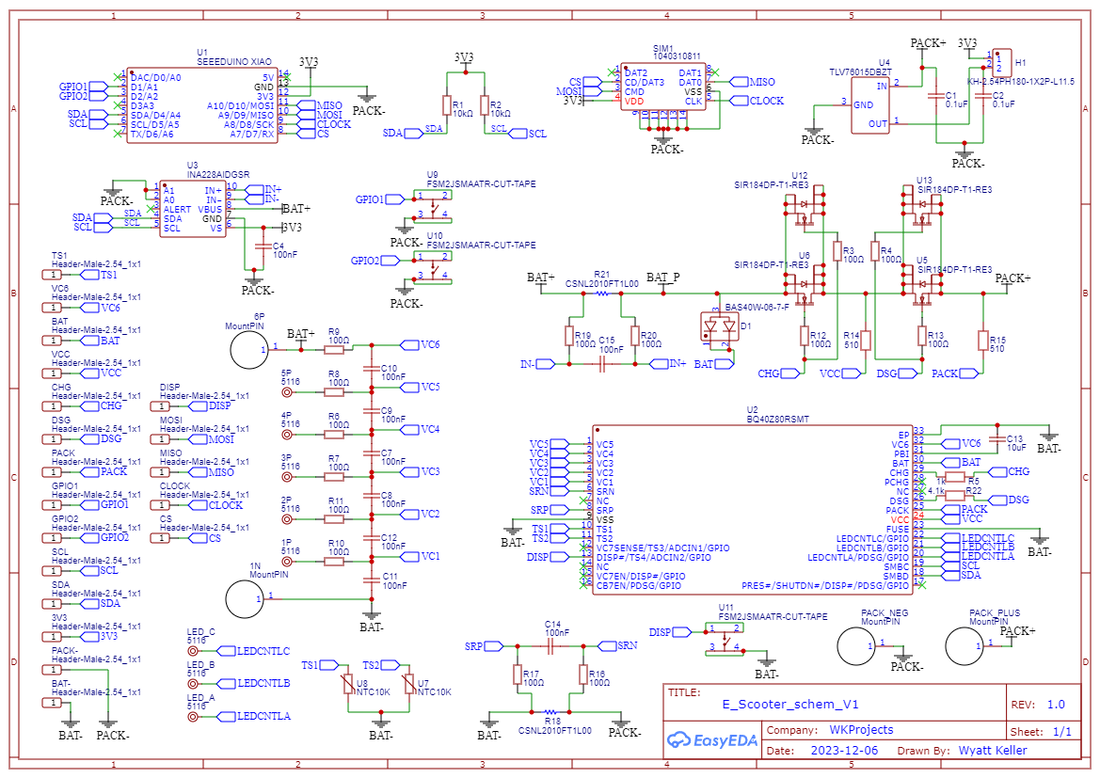Select thermistor U7 NTC10K
The height and width of the screenshot is (778, 1100).
[410, 685]
